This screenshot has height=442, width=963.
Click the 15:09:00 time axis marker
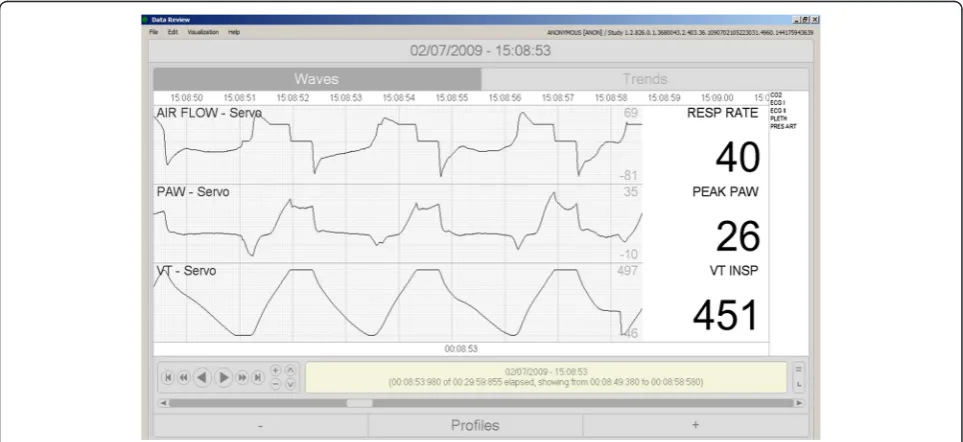tap(717, 98)
